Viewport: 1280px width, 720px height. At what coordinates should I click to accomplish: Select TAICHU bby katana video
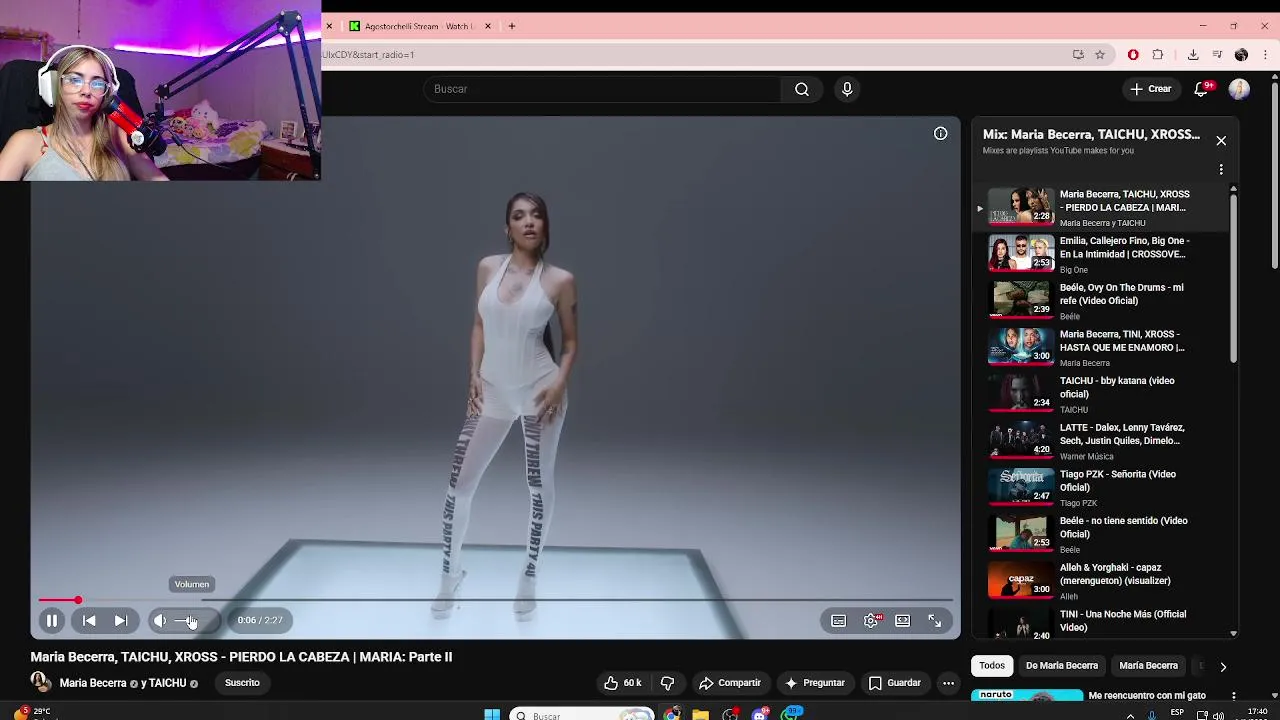coord(1098,394)
